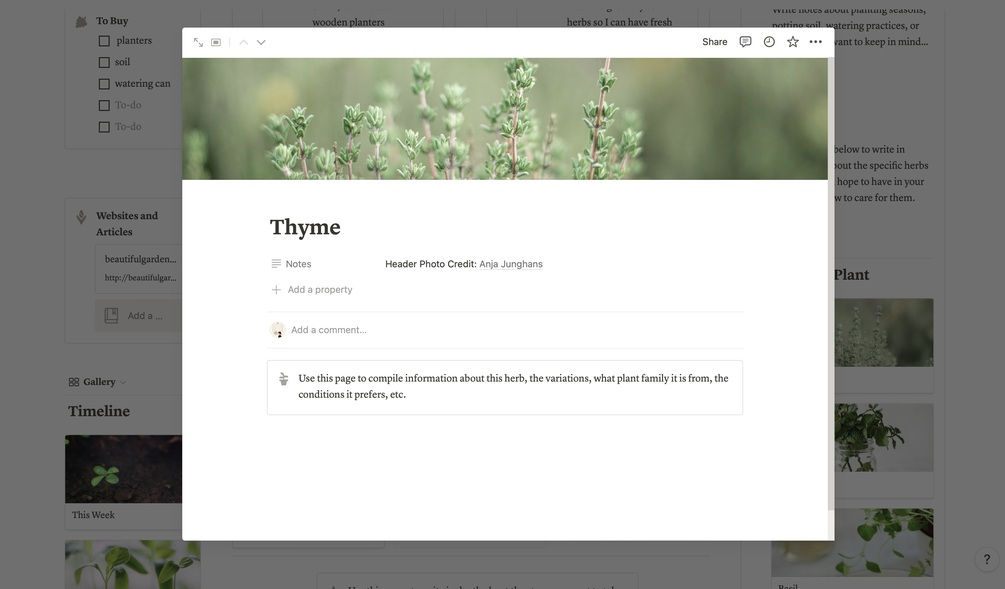
Task: Click the Websites and Articles plant icon
Action: click(81, 217)
